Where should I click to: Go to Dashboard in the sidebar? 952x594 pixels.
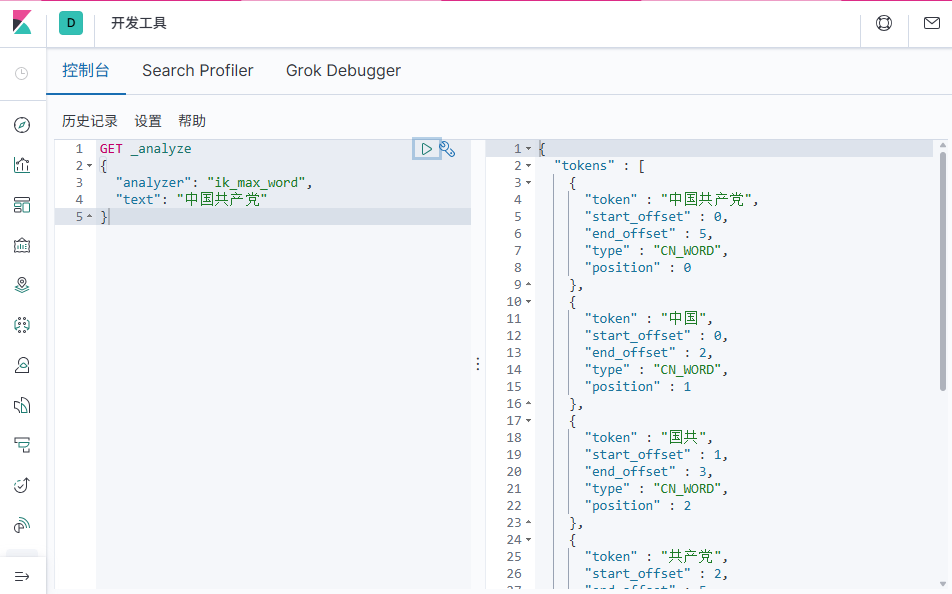(22, 205)
